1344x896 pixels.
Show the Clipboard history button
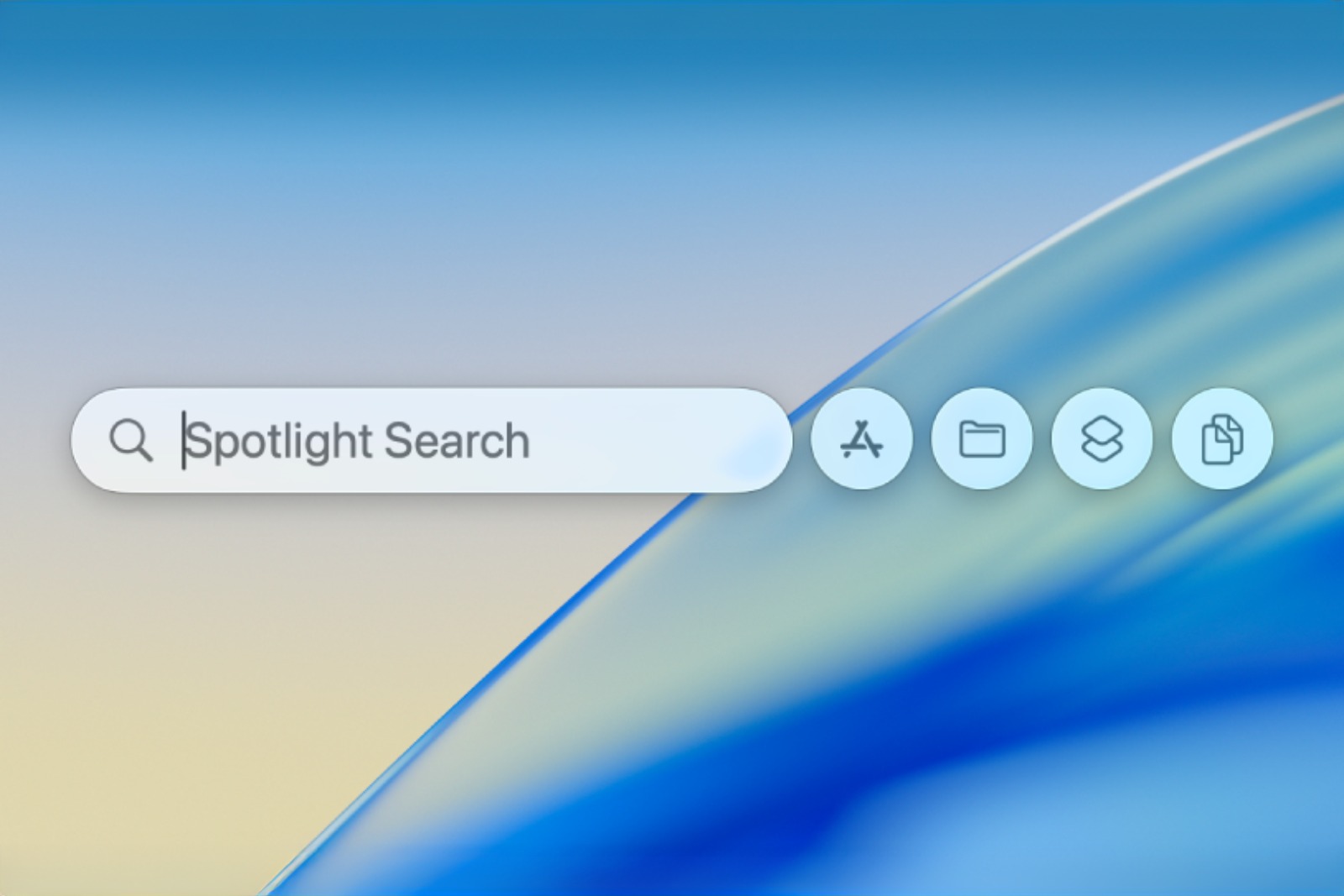pyautogui.click(x=1222, y=439)
